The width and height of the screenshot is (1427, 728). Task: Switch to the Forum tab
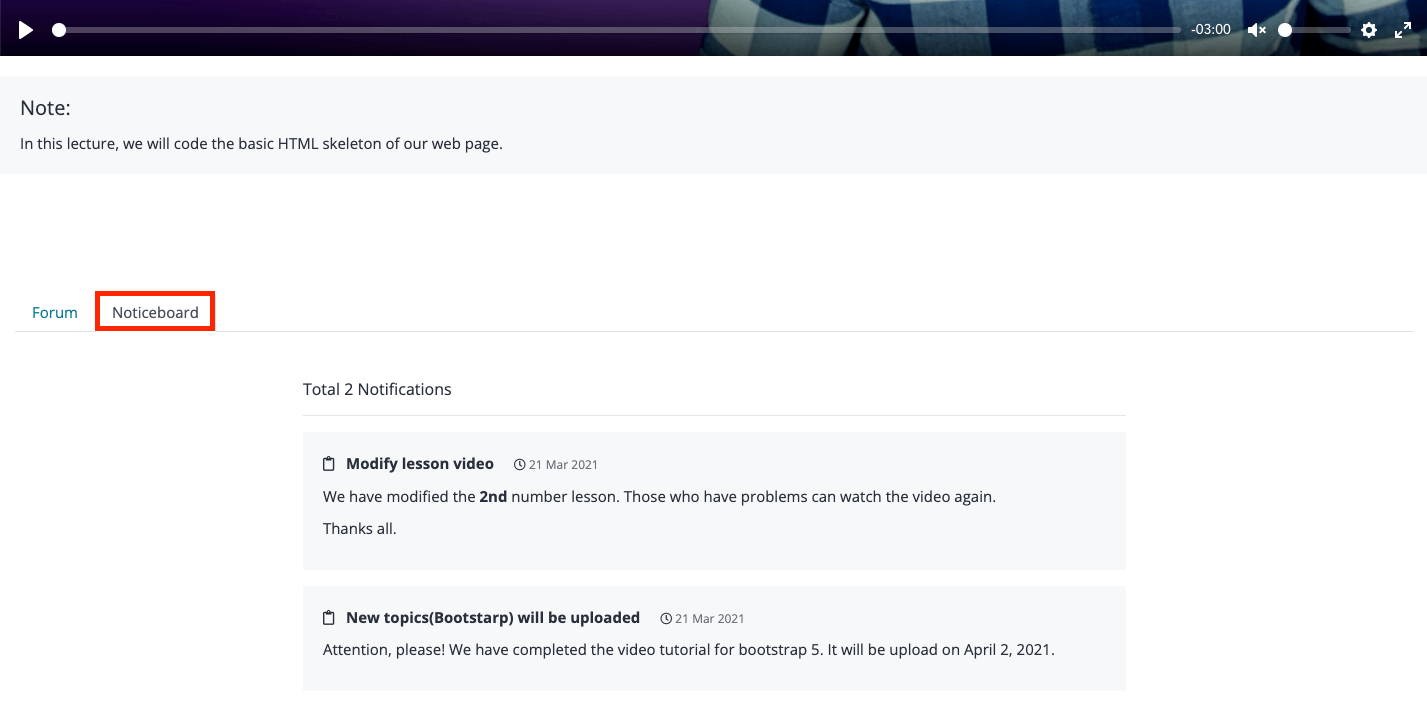pyautogui.click(x=55, y=312)
